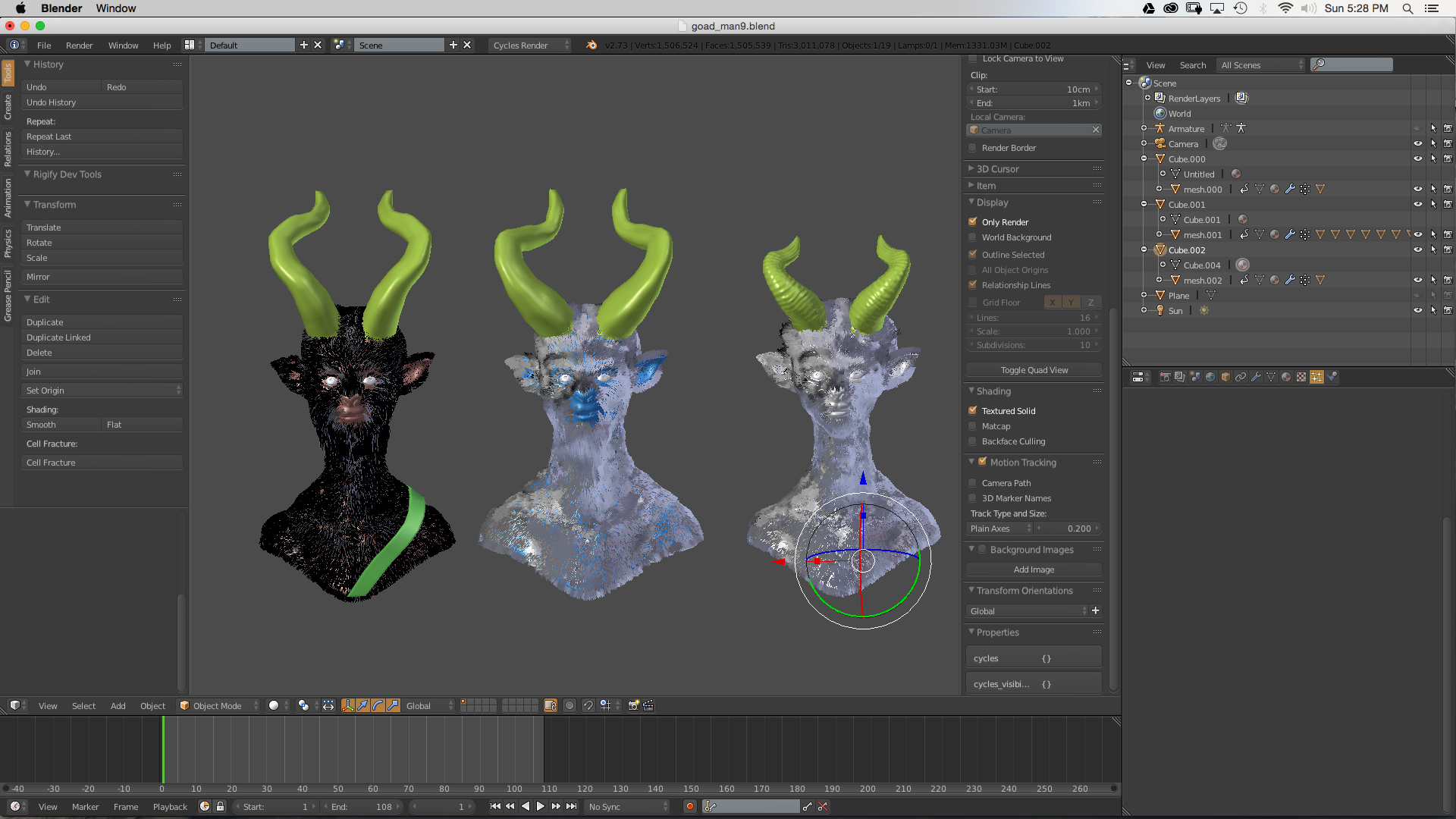Screen dimensions: 1456x819
Task: Open the Render properties tab (camera icon)
Action: click(1165, 377)
